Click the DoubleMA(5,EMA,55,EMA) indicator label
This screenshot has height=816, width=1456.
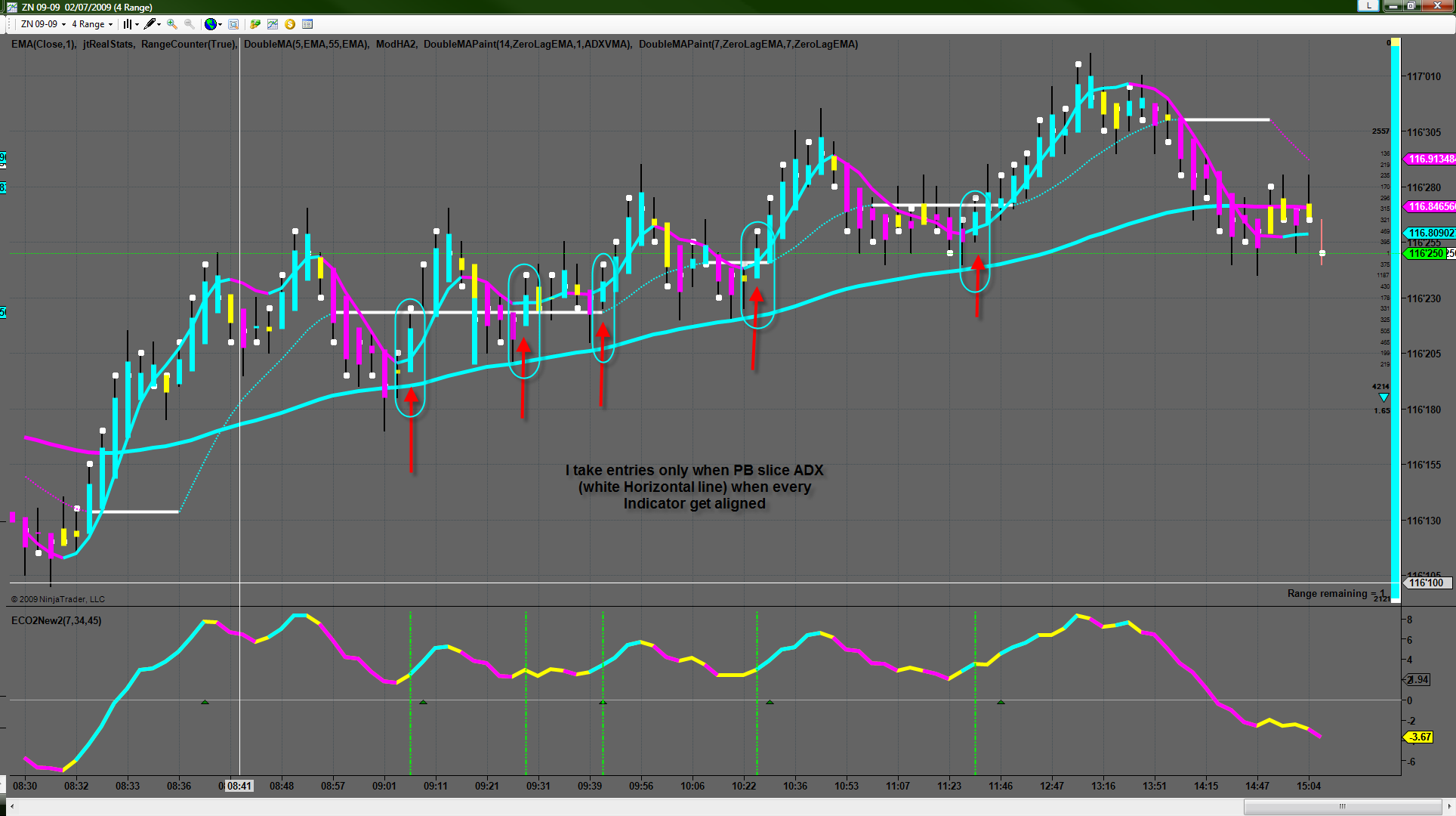click(307, 44)
